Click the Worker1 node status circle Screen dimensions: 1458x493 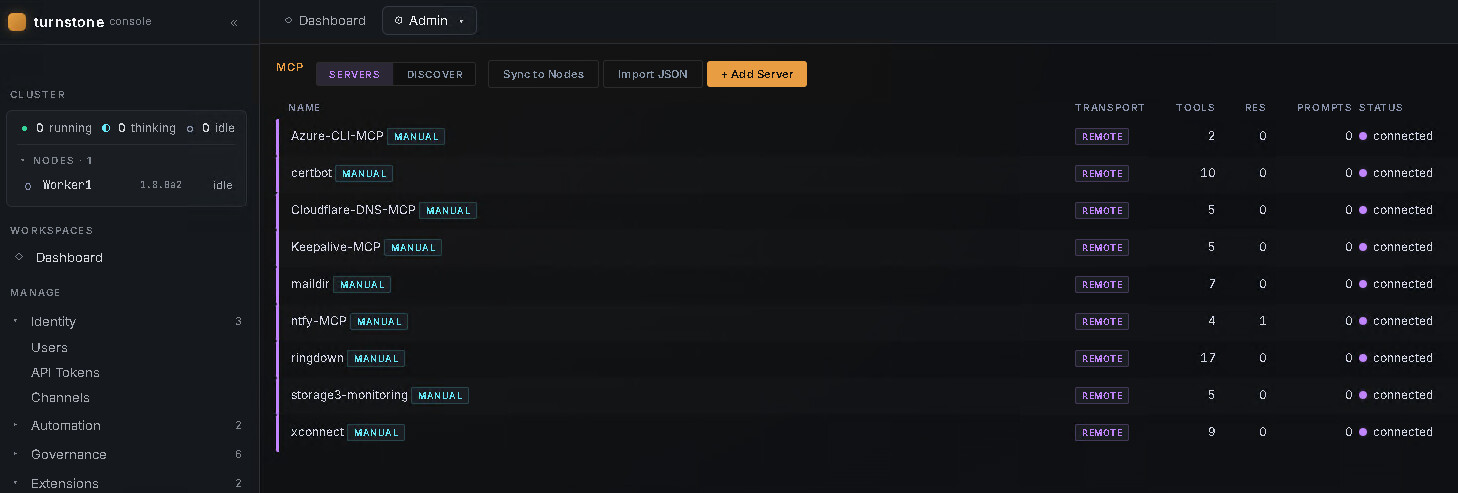click(28, 186)
